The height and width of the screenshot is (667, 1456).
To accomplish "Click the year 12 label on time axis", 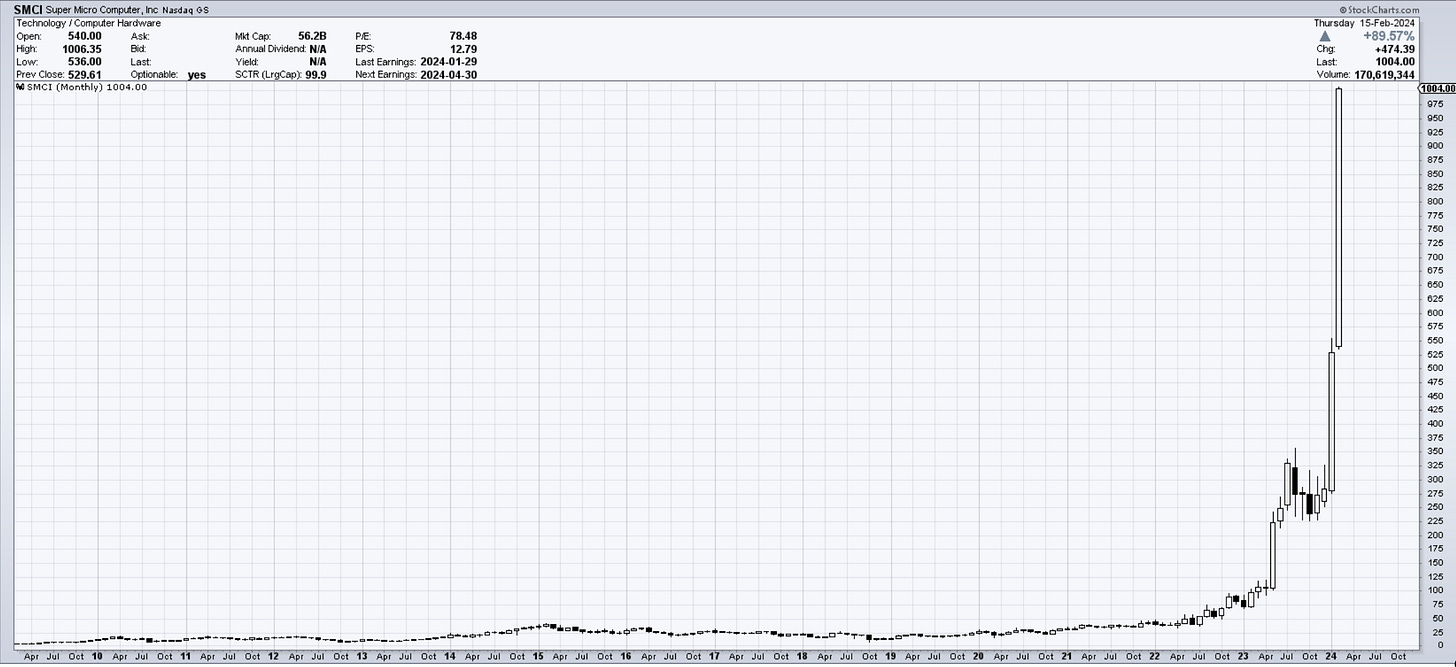I will (x=274, y=657).
